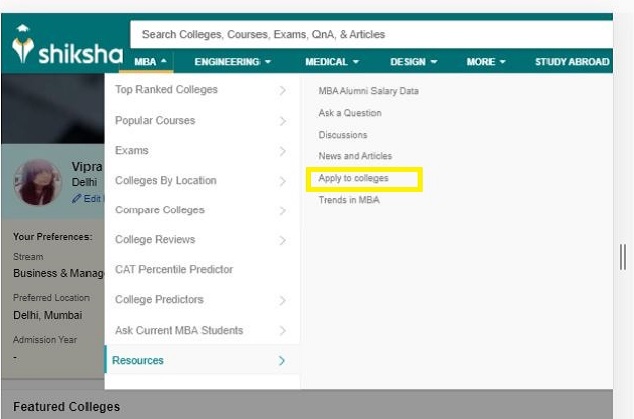The image size is (634, 419).
Task: Click Business & Management stream value
Action: (59, 273)
